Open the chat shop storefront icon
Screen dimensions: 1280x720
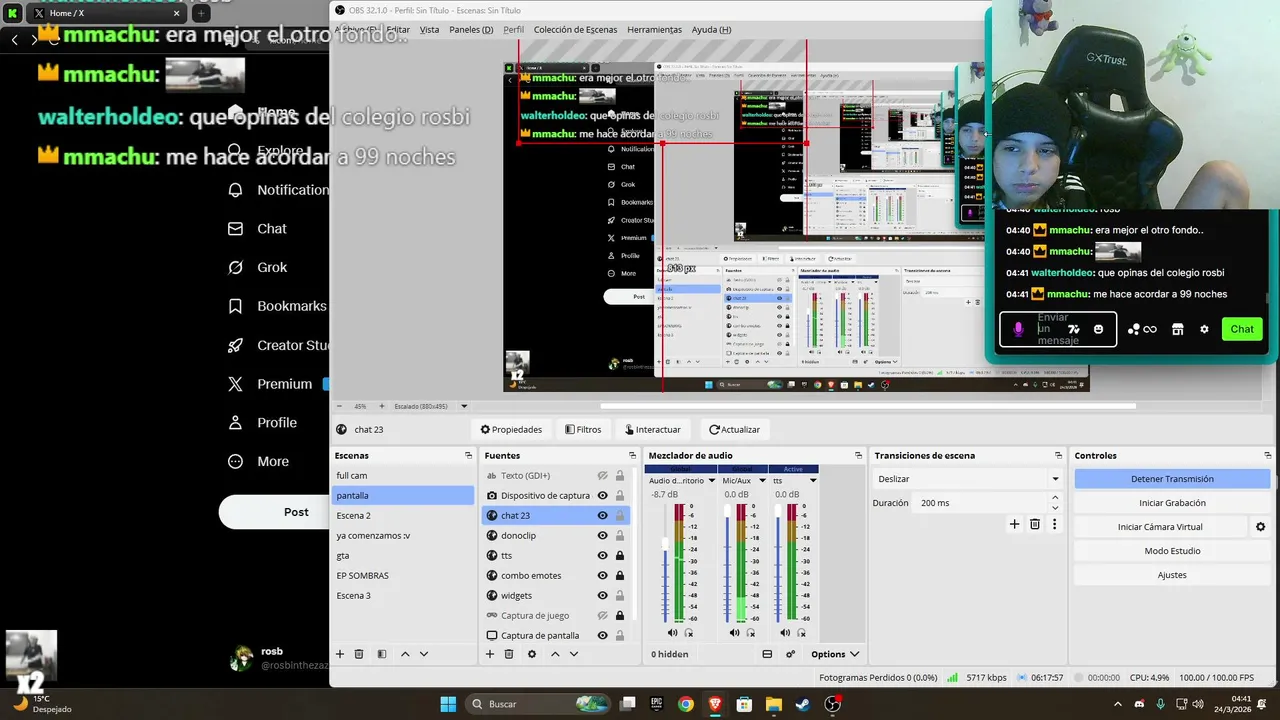[1178, 329]
